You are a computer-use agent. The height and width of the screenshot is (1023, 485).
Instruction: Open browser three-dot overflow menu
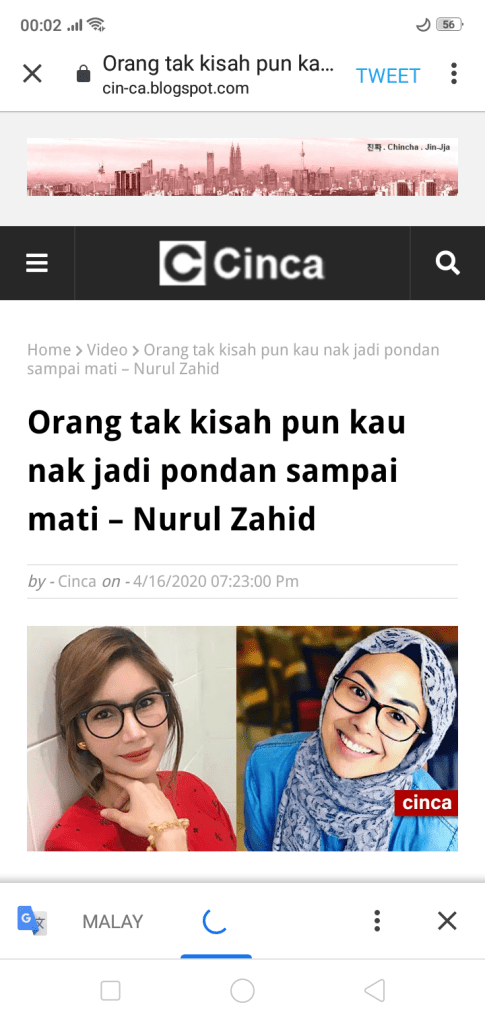click(454, 74)
